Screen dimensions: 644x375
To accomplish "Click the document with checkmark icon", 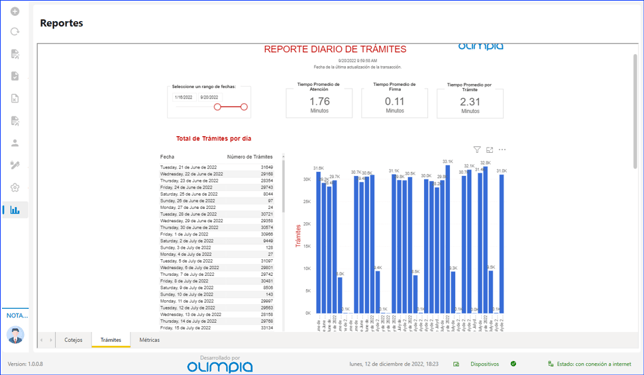I will click(15, 76).
